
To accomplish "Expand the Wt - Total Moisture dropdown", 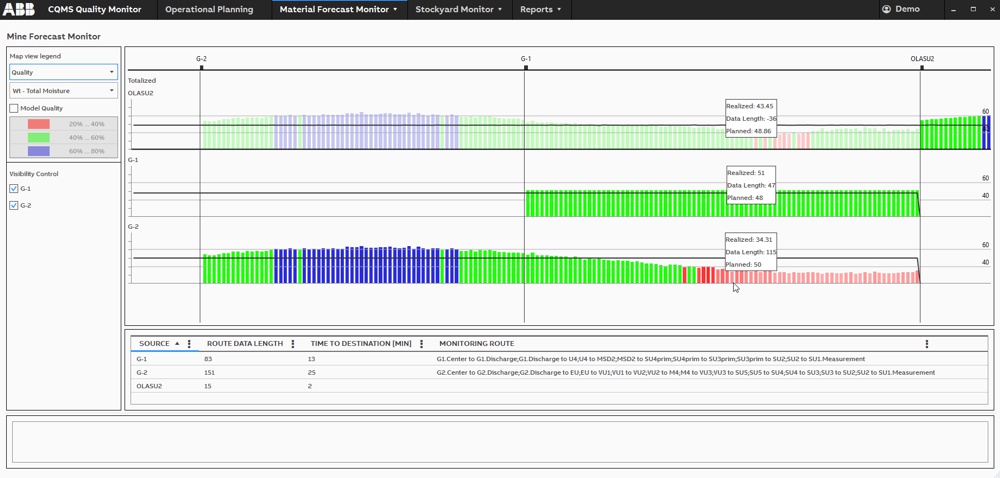I will pyautogui.click(x=63, y=91).
